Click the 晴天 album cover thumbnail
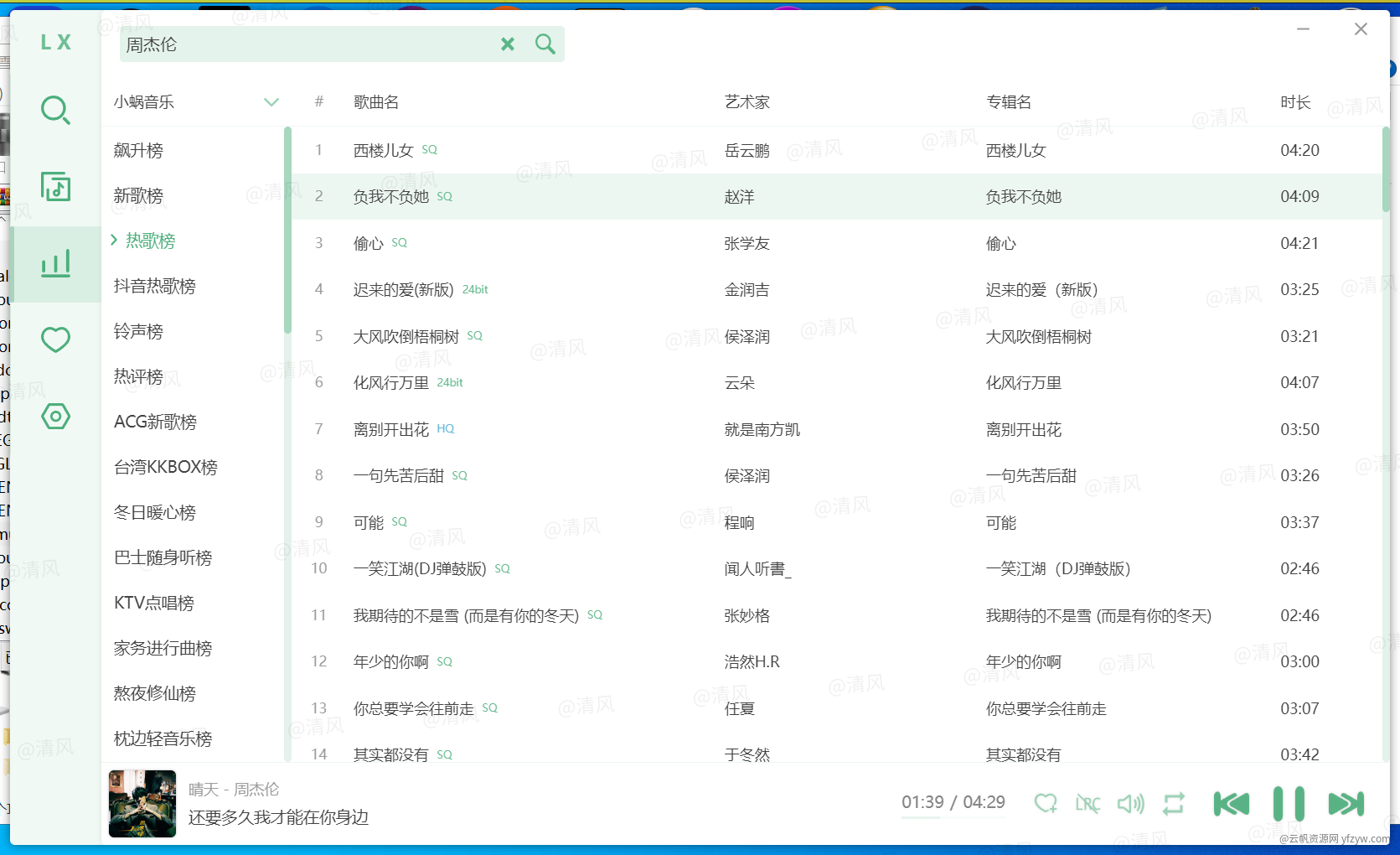 coord(142,803)
